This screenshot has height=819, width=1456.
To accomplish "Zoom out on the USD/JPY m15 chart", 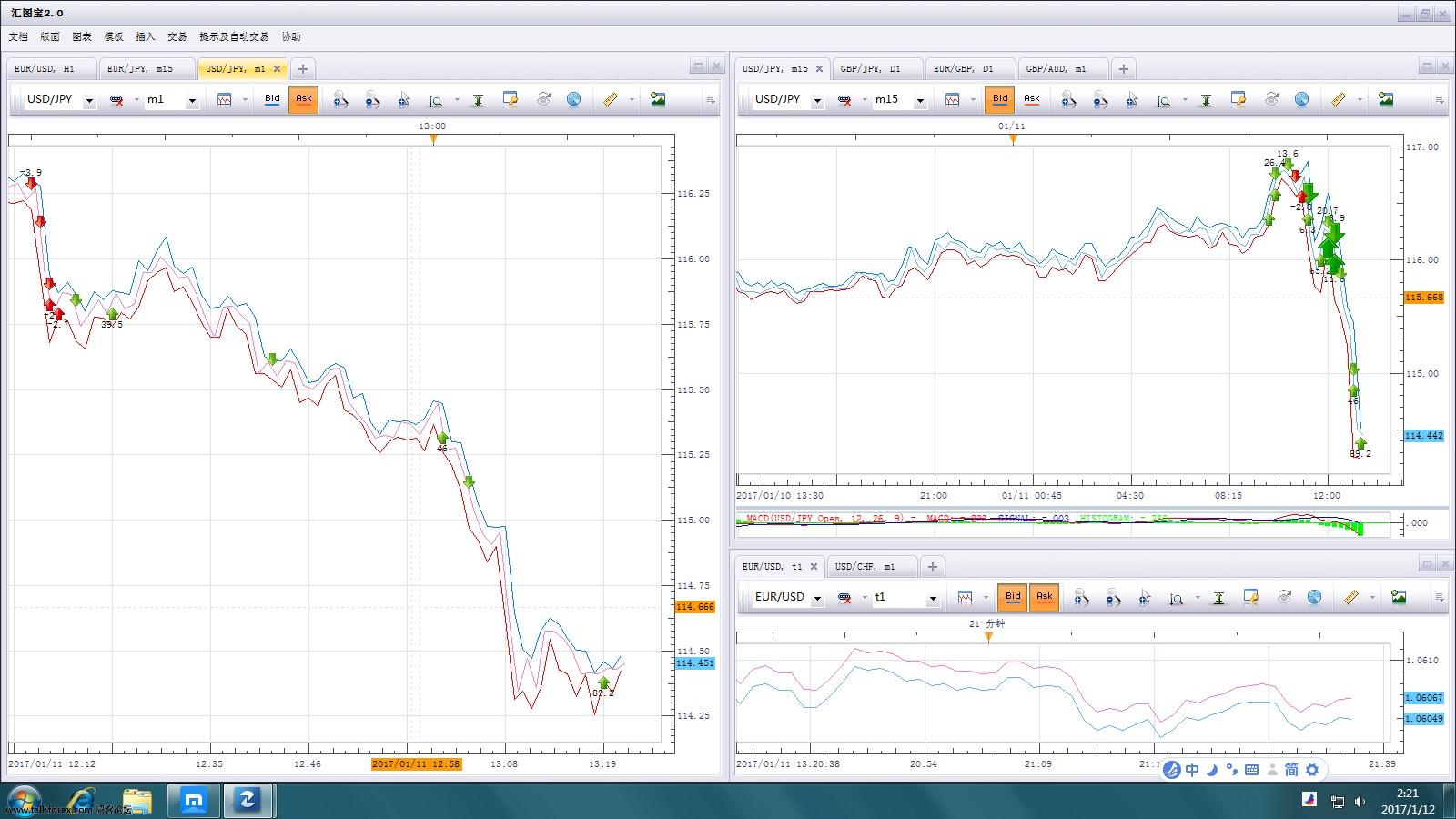I will click(x=1100, y=99).
